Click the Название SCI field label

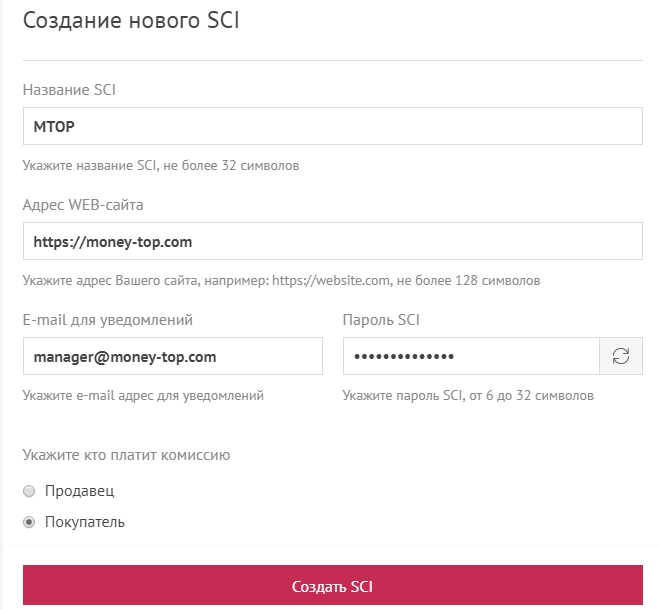click(69, 90)
